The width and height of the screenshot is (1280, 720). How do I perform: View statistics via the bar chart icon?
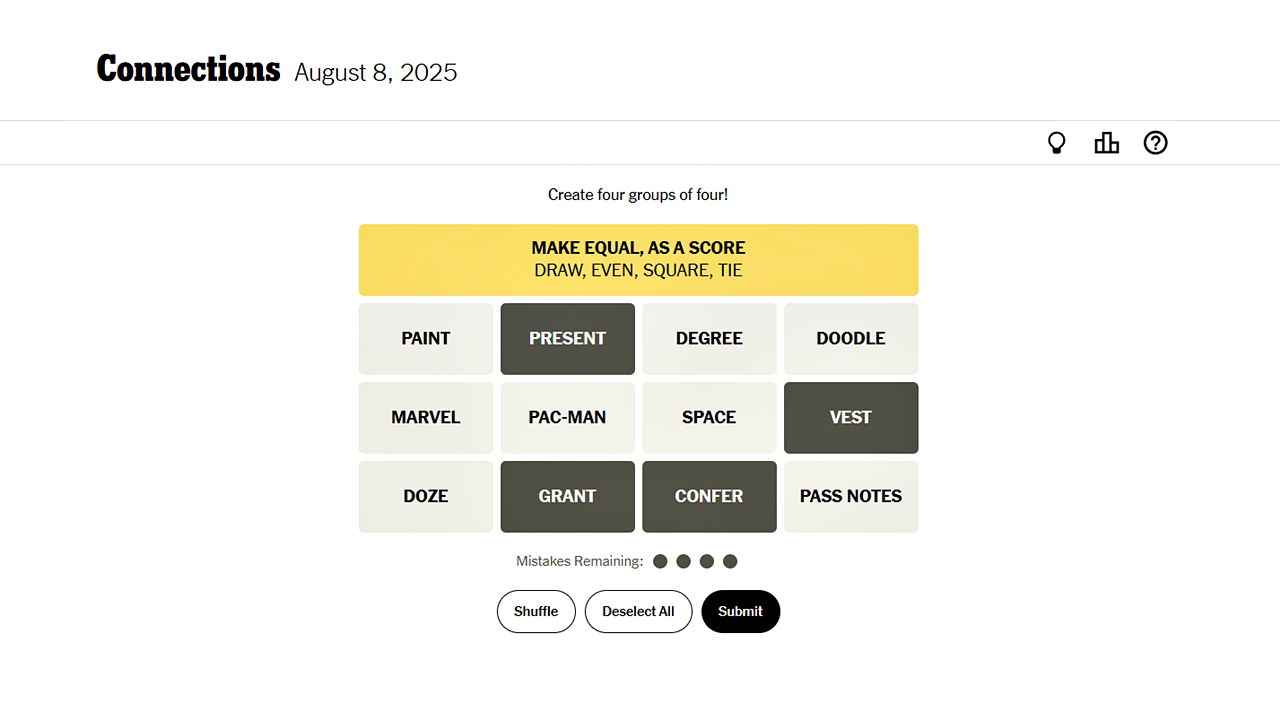click(1106, 142)
